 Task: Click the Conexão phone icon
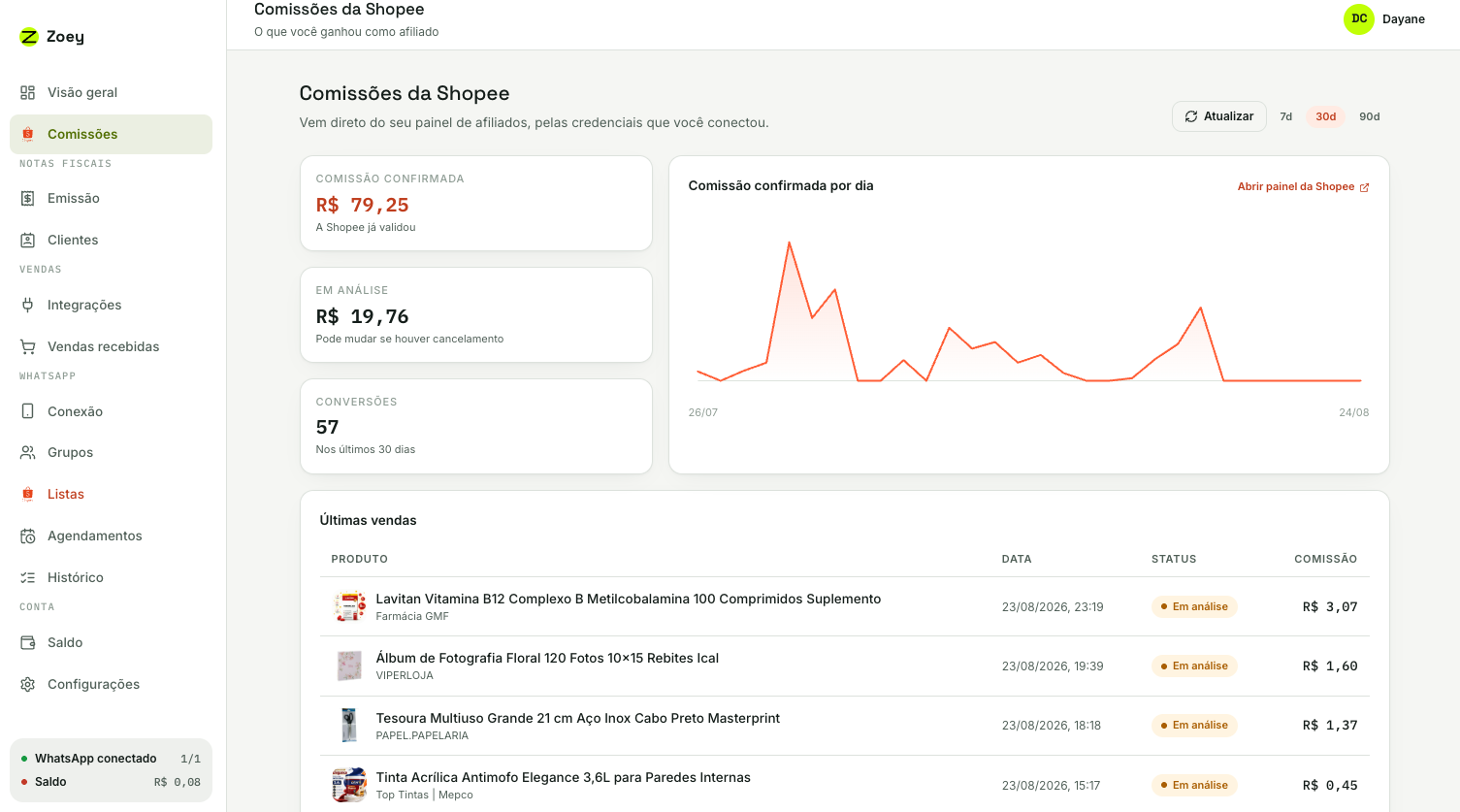(28, 412)
